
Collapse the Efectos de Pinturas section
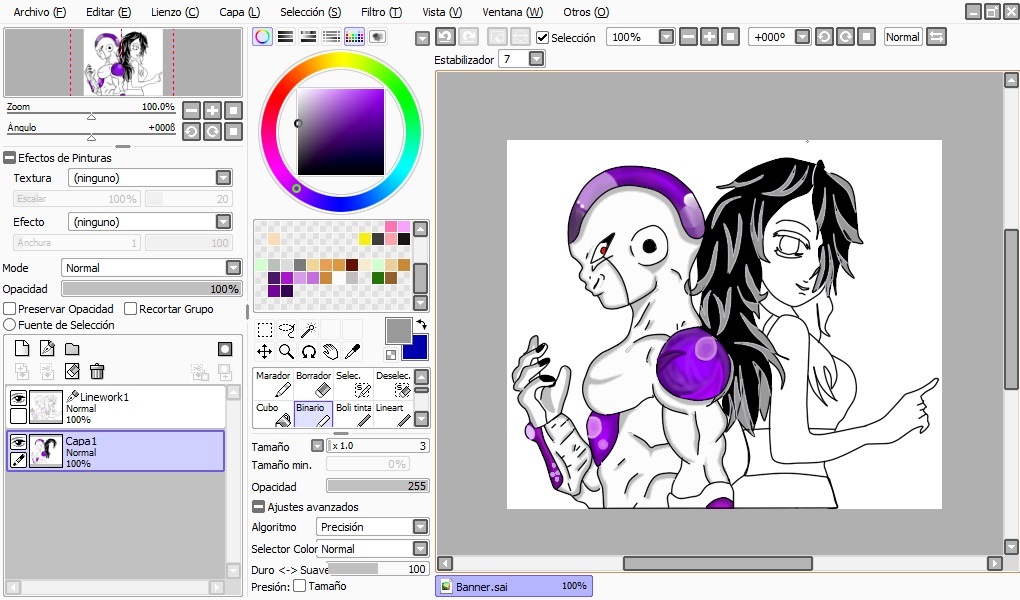[x=9, y=157]
